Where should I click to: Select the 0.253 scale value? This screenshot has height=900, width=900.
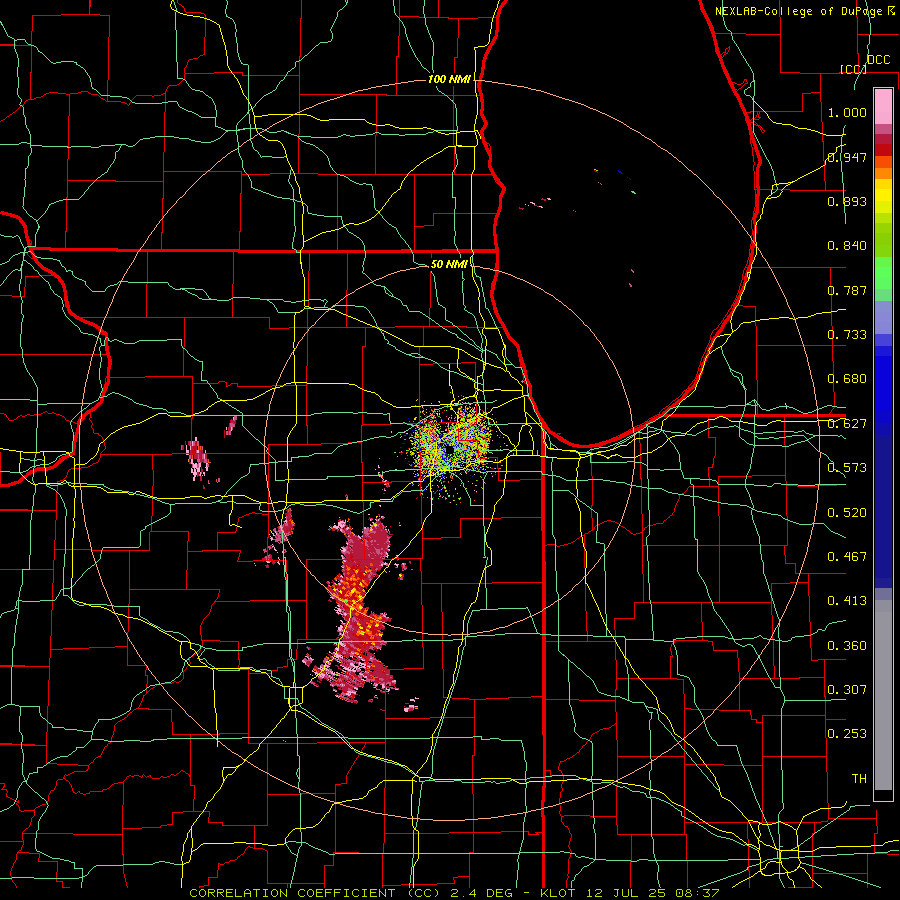click(x=847, y=734)
